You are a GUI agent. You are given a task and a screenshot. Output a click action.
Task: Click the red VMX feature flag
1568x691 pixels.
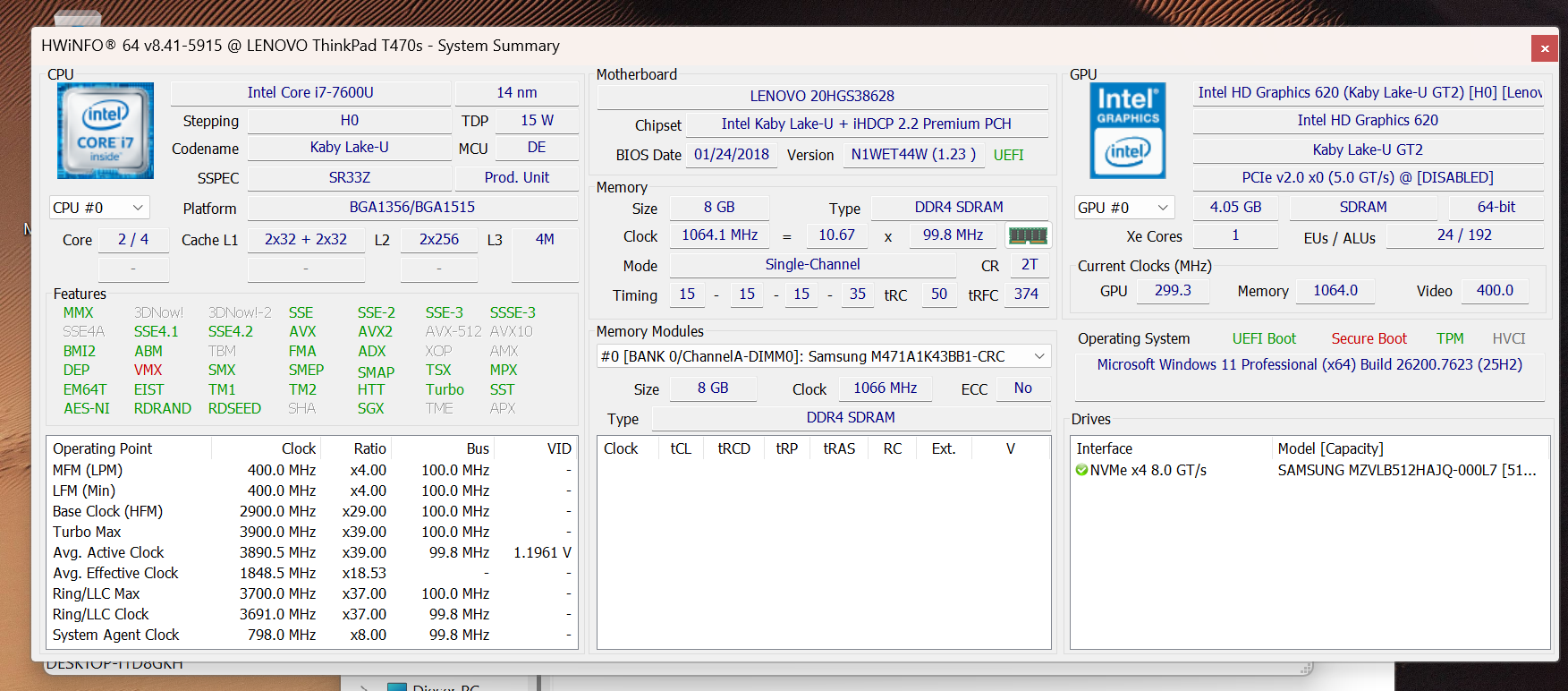pyautogui.click(x=148, y=371)
